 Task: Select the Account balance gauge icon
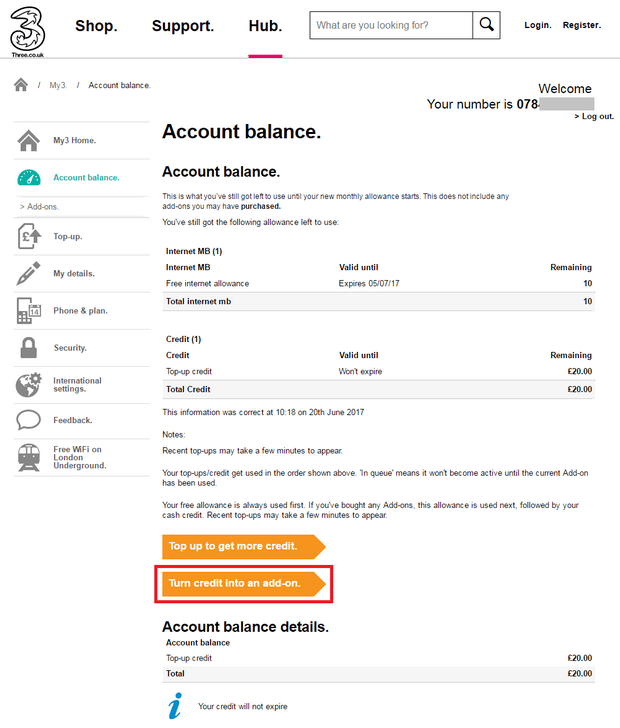29,178
